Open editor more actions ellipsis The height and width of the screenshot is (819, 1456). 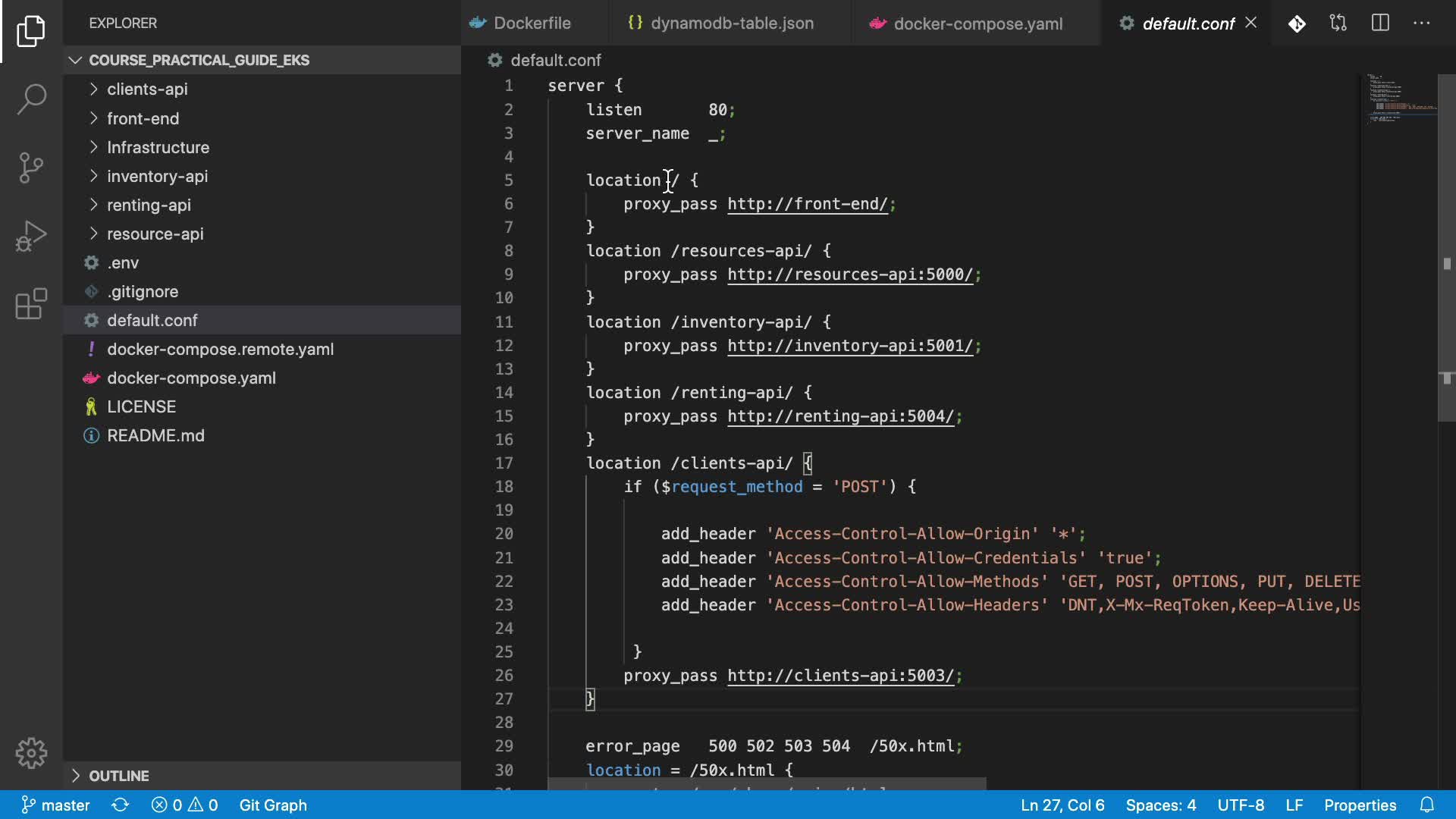[x=1422, y=24]
